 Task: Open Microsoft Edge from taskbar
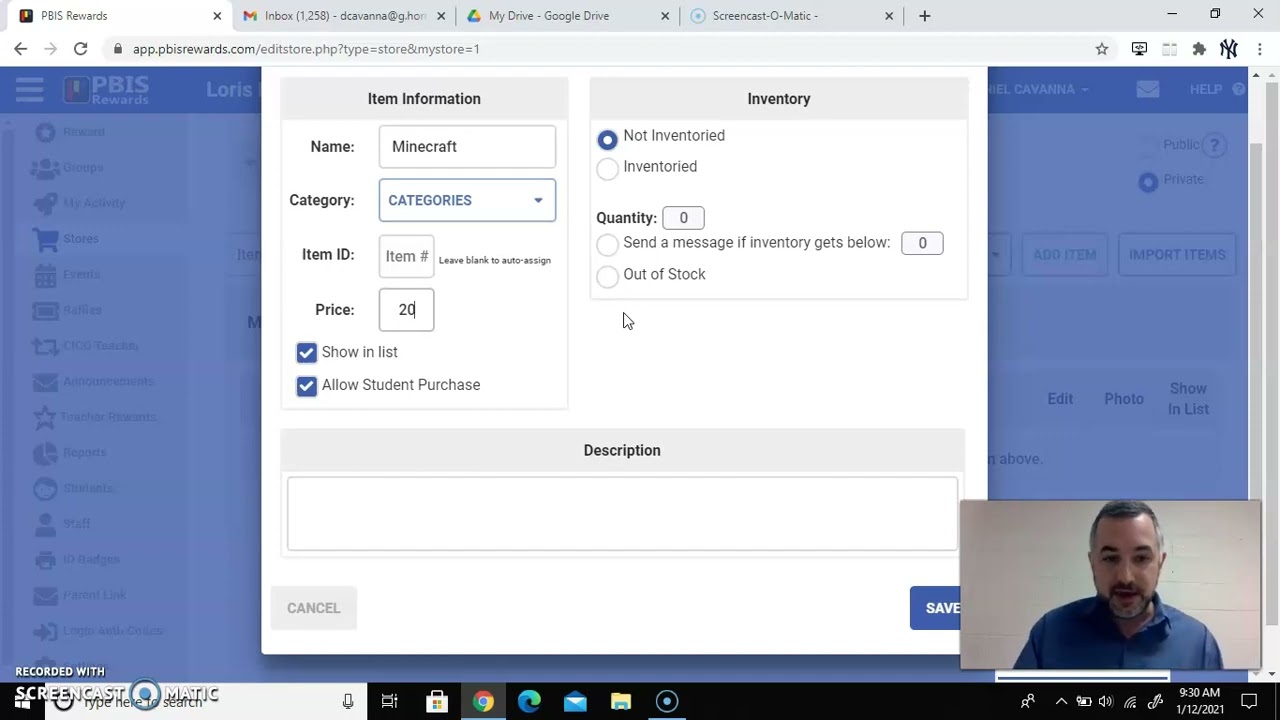tap(529, 702)
